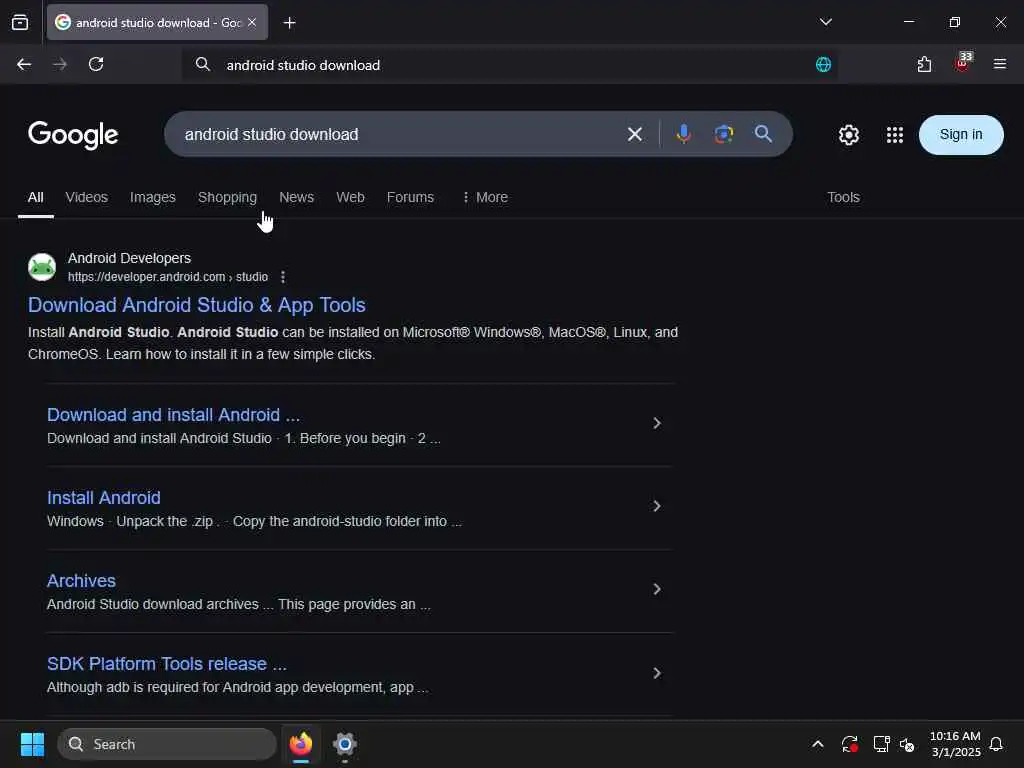
Task: Switch to the Shopping tab
Action: (227, 197)
